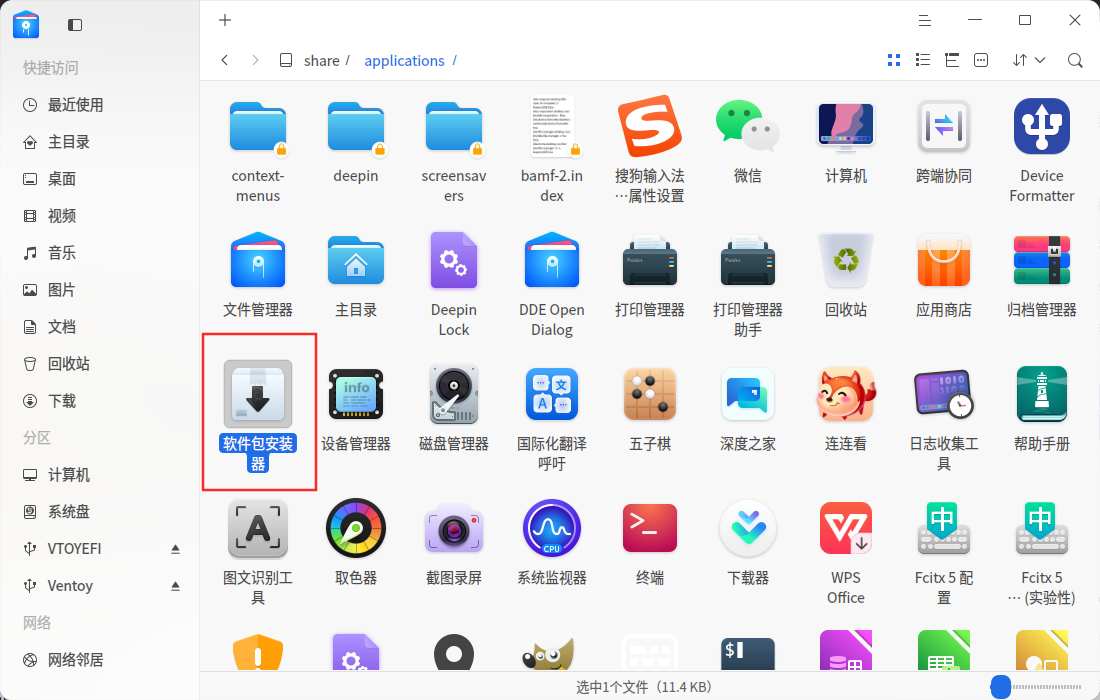
Task: Go forward in navigation history
Action: tap(255, 60)
